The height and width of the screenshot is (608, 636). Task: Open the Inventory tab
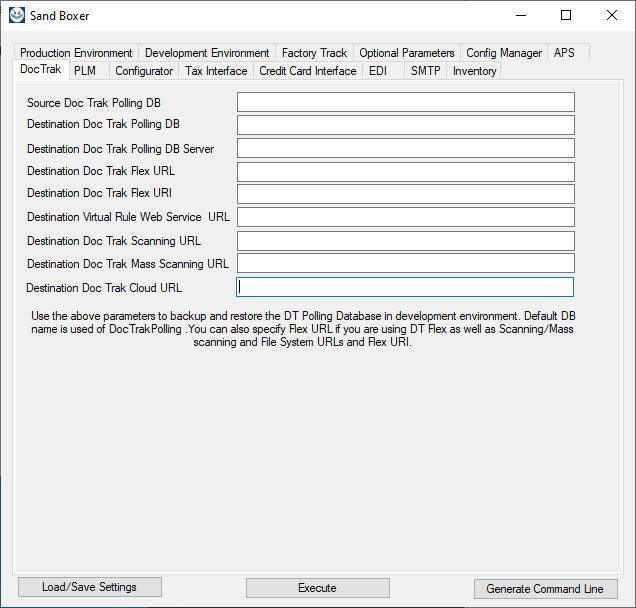pyautogui.click(x=474, y=71)
